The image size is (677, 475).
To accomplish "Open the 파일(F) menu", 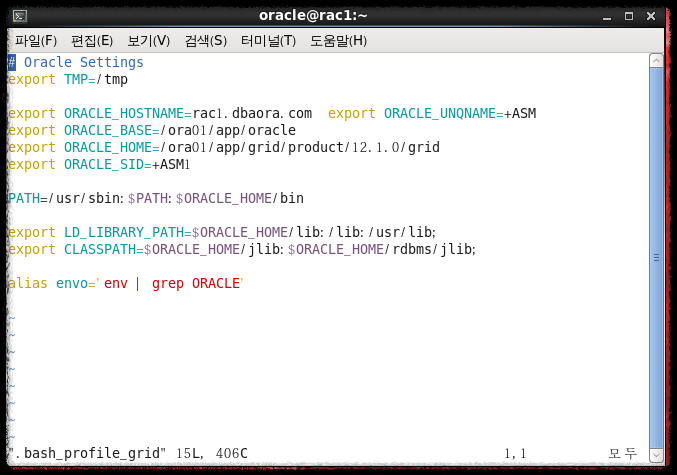I will (x=36, y=41).
